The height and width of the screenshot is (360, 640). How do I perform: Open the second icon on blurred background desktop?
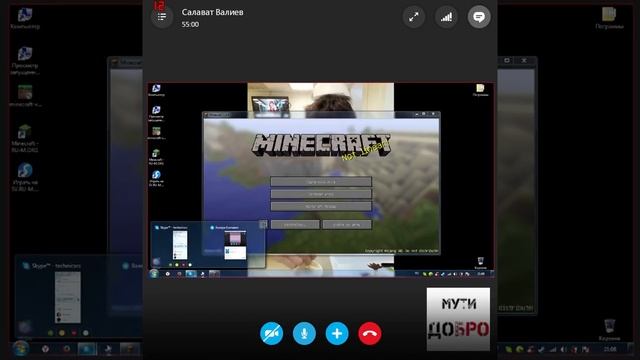tap(25, 60)
